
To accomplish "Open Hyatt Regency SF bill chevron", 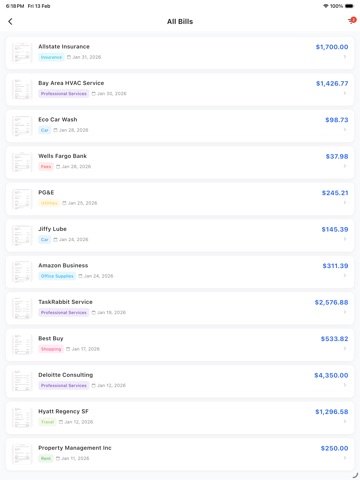I will pyautogui.click(x=345, y=422).
